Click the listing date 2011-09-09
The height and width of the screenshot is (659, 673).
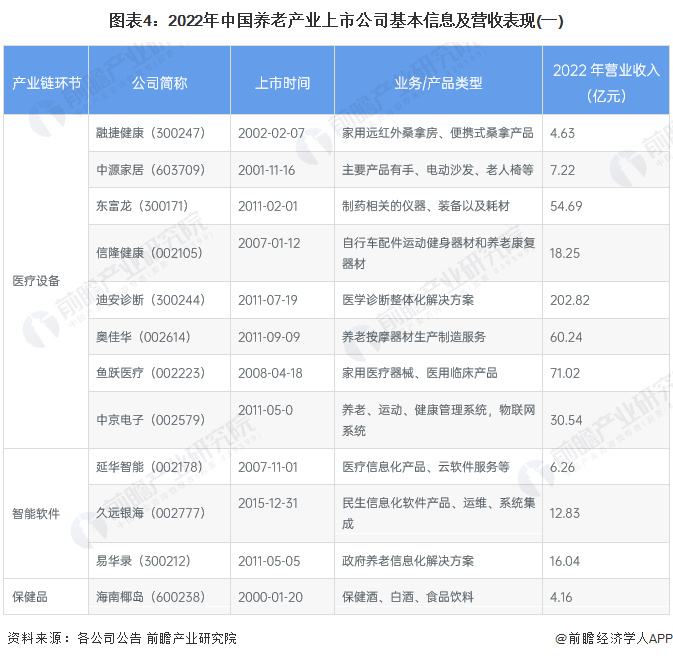point(269,337)
